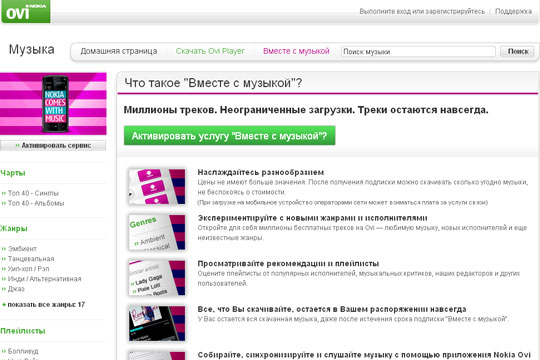Click Экспериментируйте с новыми жанрами heading
Screen dimensions: 540x360
(x=312, y=218)
